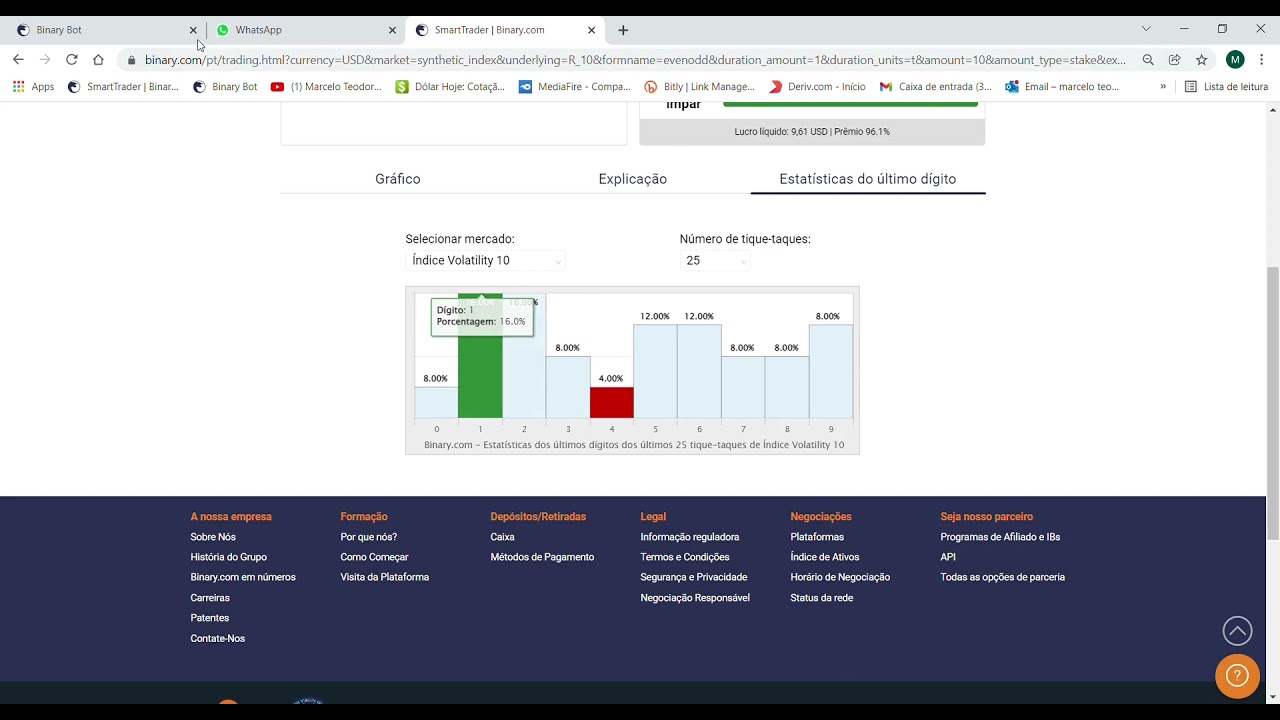Expand the Índice Volatility 10 market dropdown

[486, 260]
